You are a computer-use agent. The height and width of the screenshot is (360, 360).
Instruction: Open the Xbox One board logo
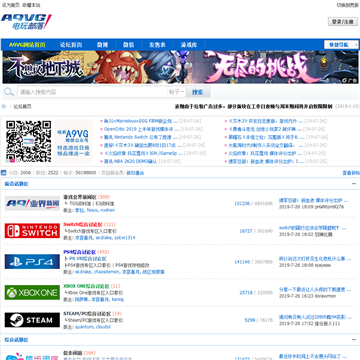click(x=32, y=292)
